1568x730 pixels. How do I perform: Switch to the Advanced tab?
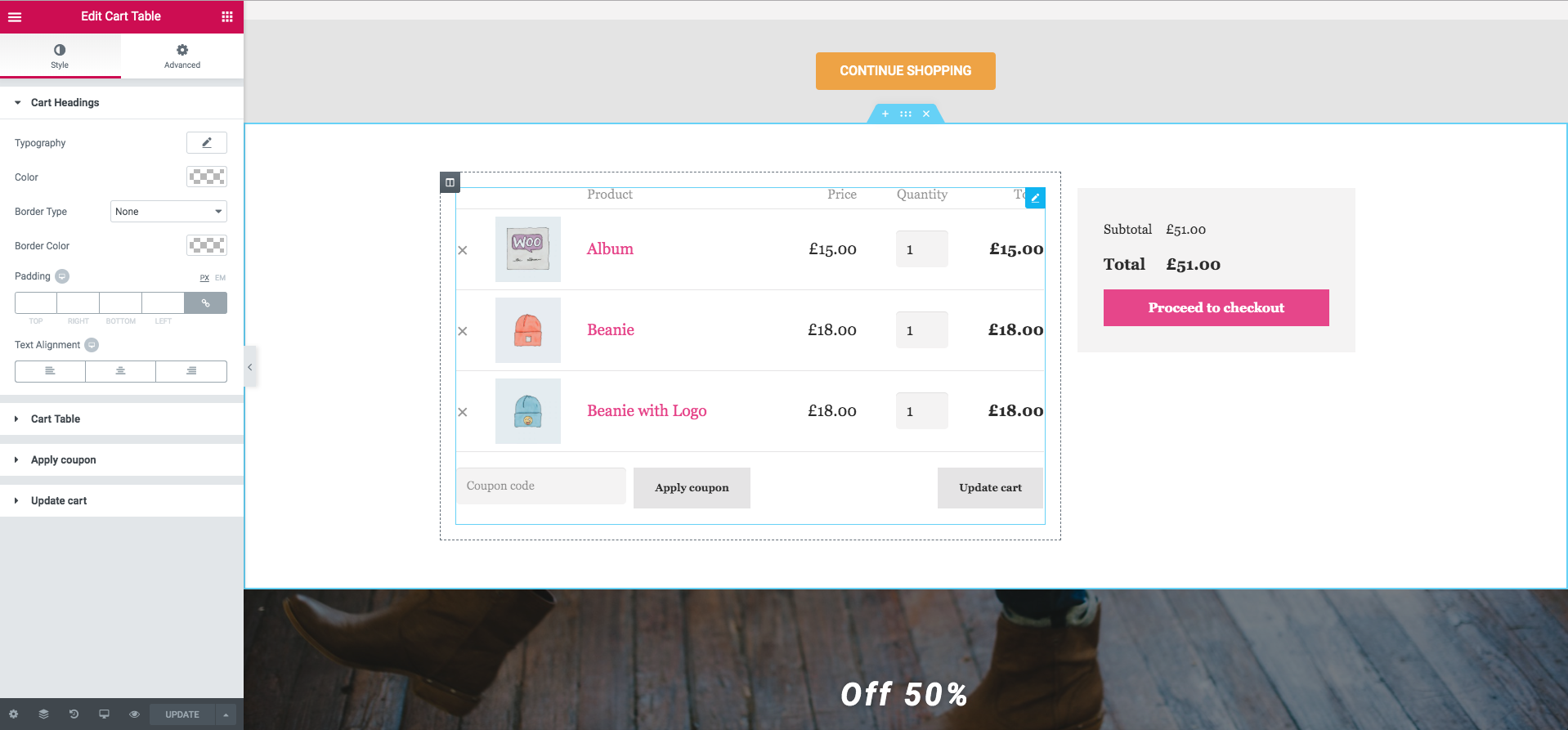[182, 56]
